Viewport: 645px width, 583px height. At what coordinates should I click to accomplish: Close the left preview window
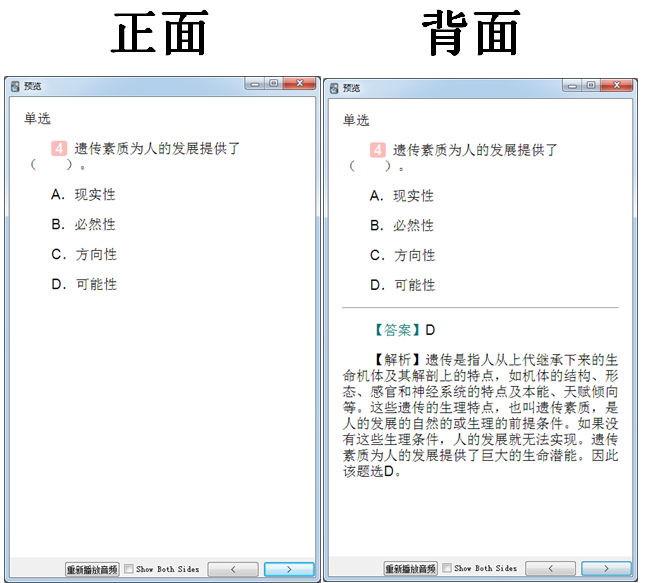[300, 84]
